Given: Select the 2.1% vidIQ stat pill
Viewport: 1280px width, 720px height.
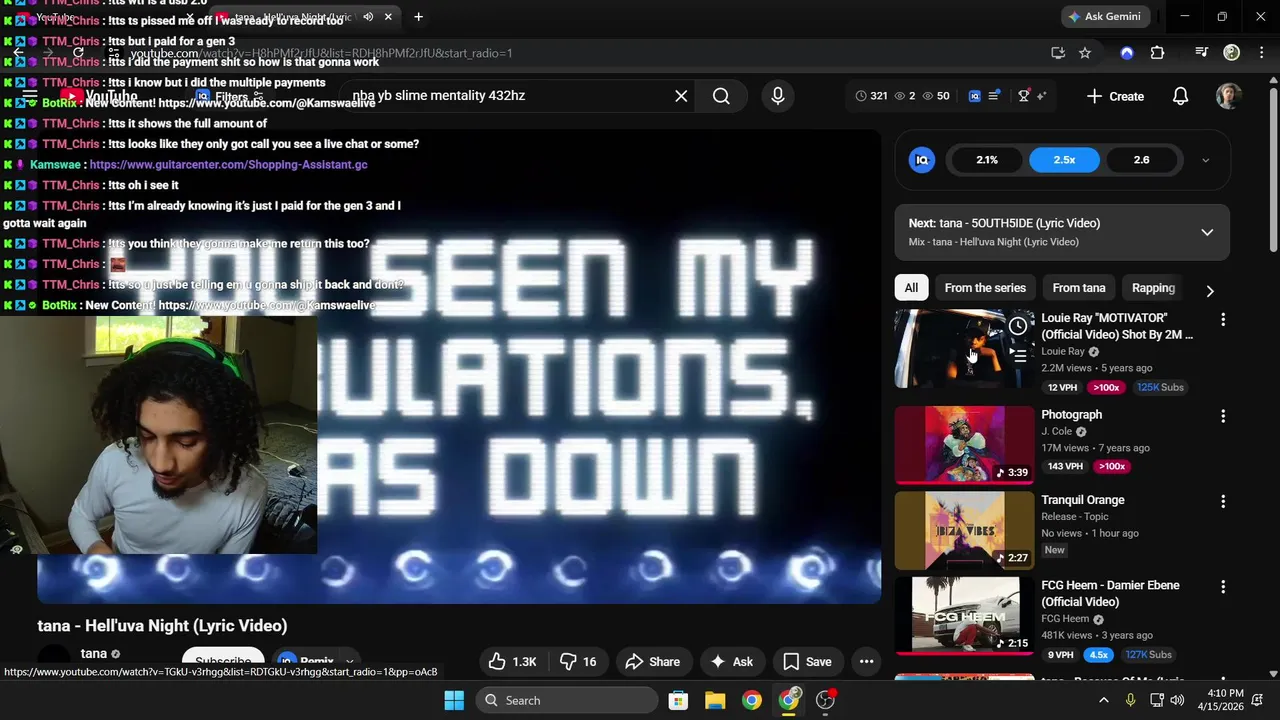Looking at the screenshot, I should [x=987, y=160].
